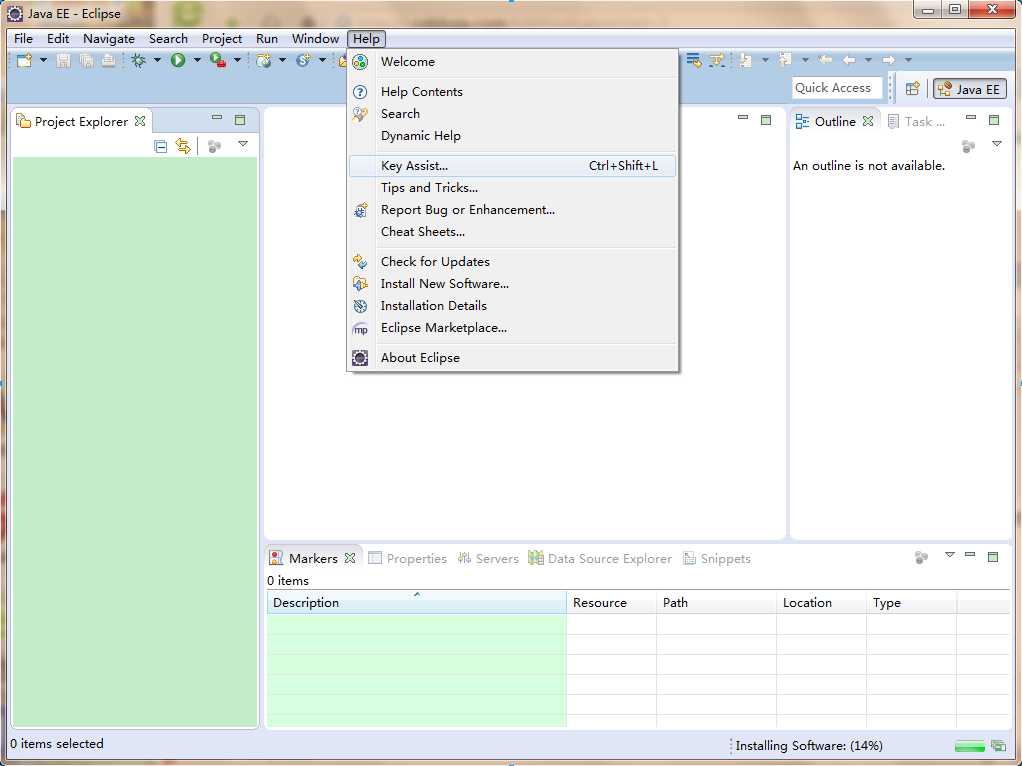Choose Help Contents menu item
This screenshot has width=1022, height=766.
point(513,92)
